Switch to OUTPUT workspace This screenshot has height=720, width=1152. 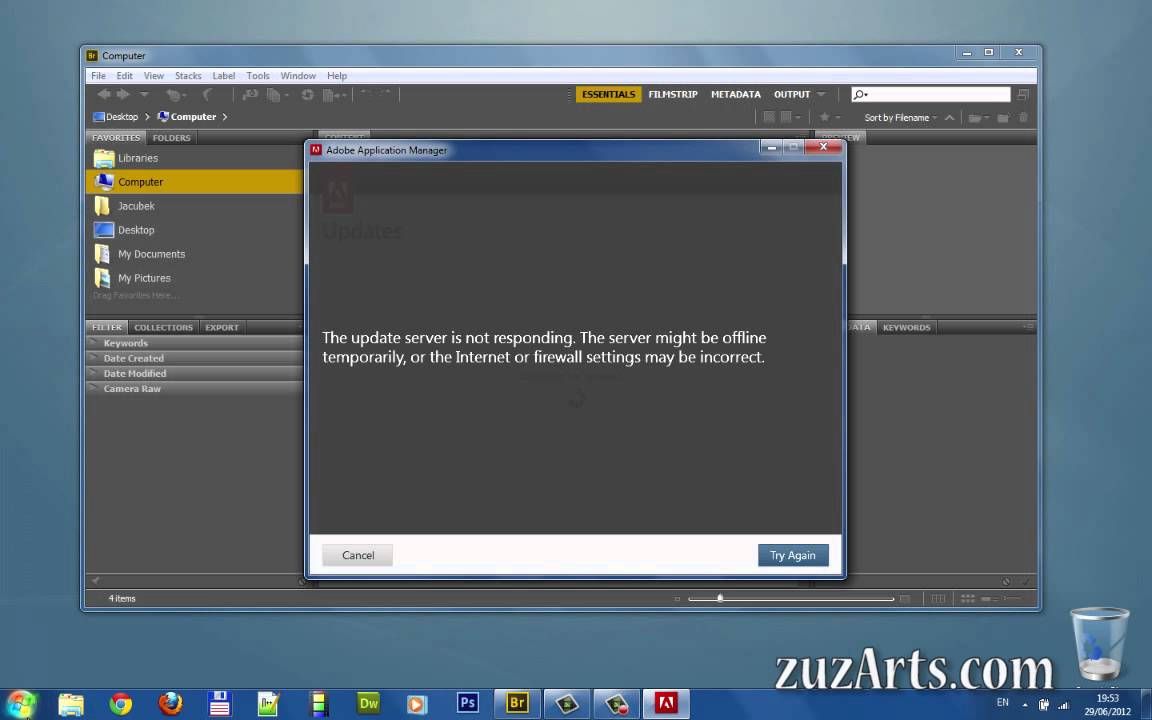click(791, 94)
